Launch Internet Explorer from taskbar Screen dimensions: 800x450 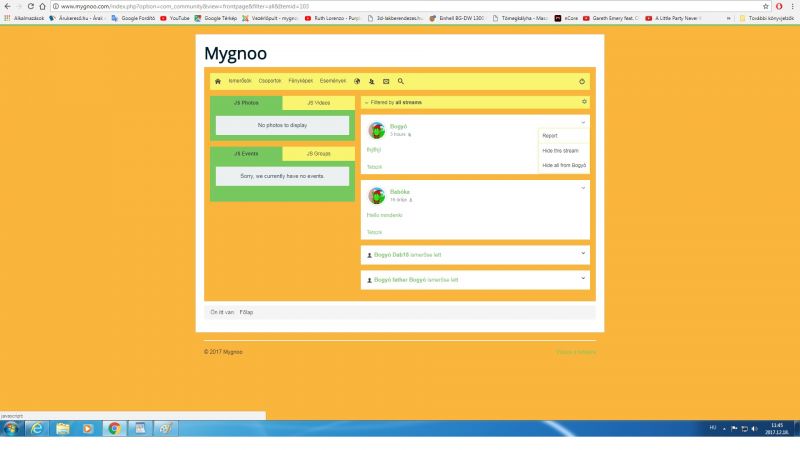[37, 429]
